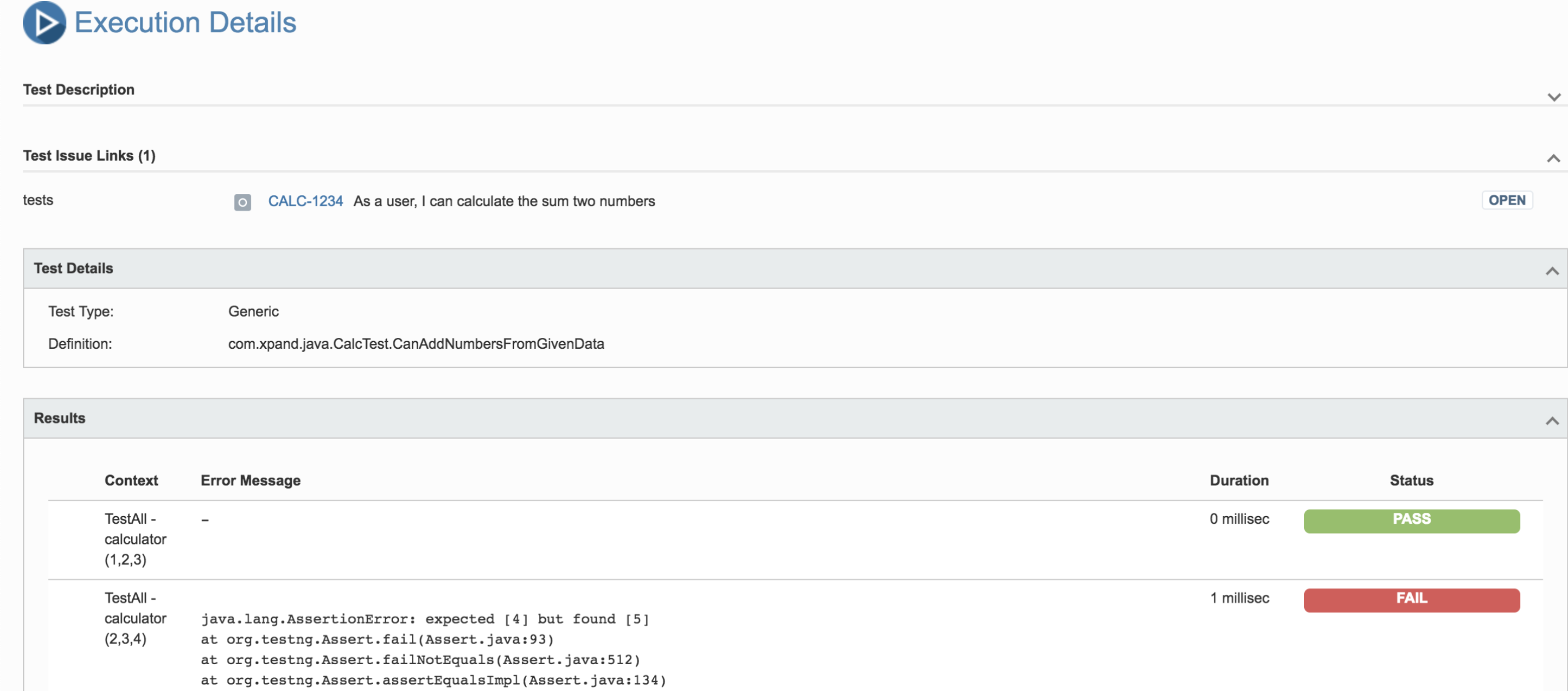The image size is (1568, 691).
Task: Click the Execution Details play icon
Action: 44,22
